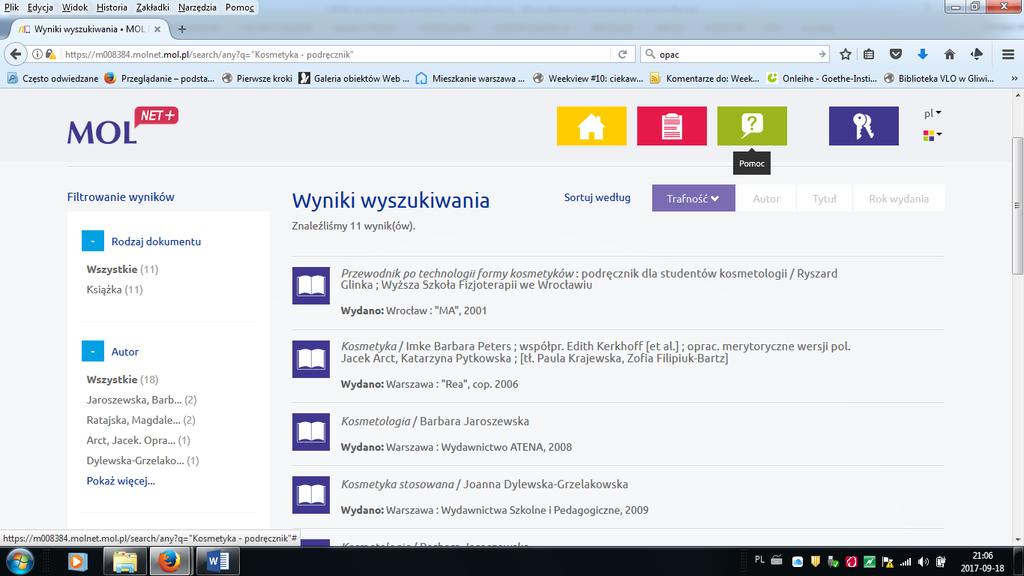Open the bookmarks list icon
This screenshot has height=576, width=1024.
[x=869, y=54]
